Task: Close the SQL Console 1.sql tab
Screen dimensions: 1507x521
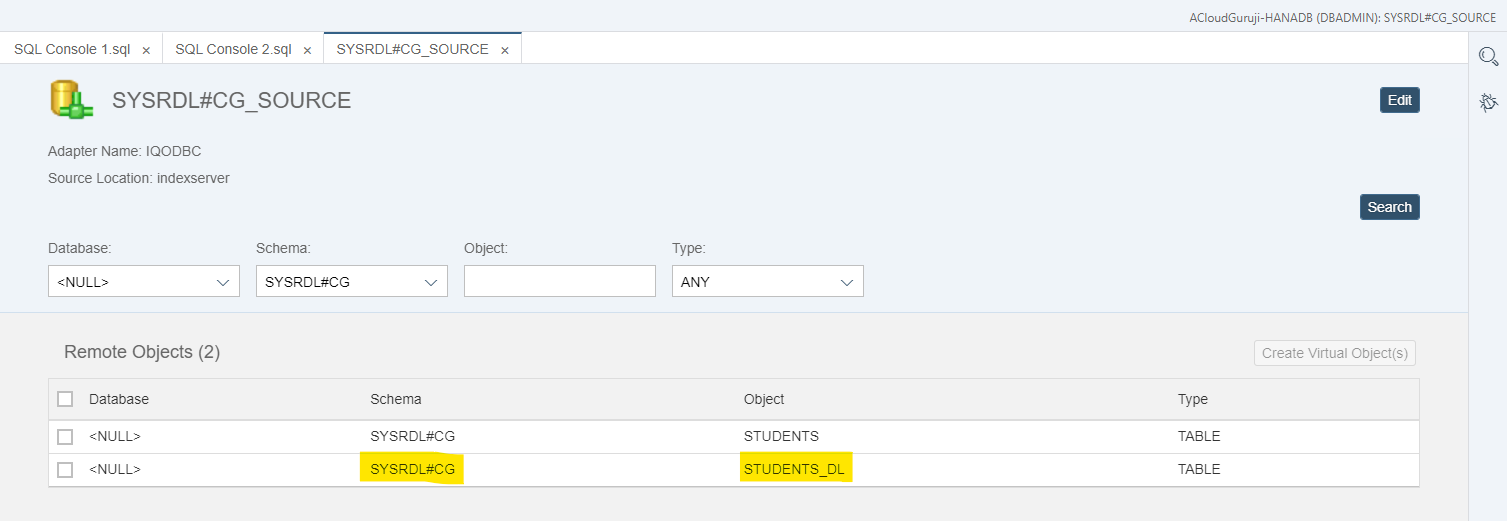Action: 146,49
